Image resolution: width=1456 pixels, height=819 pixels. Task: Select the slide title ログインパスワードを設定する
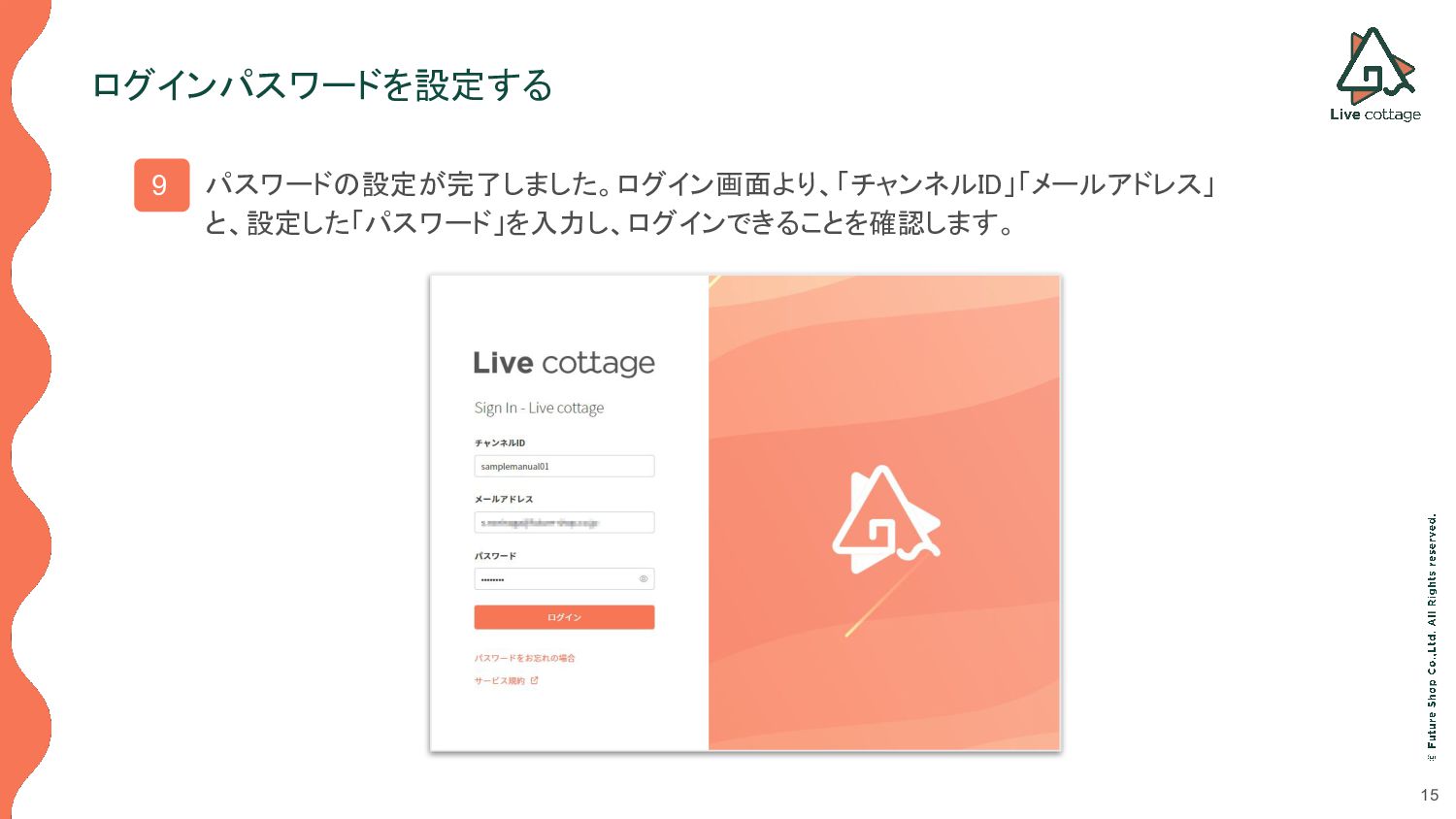(321, 85)
